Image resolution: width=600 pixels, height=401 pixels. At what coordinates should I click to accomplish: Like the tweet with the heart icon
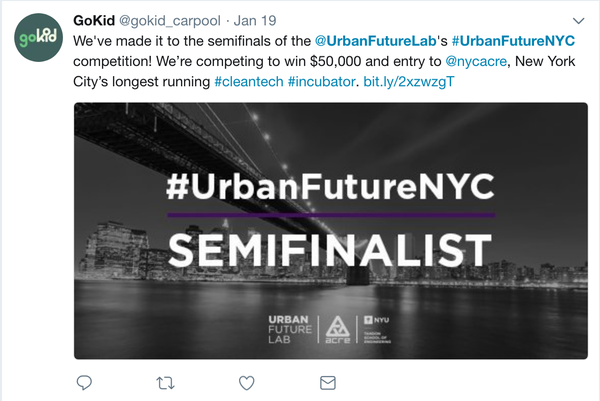(246, 383)
